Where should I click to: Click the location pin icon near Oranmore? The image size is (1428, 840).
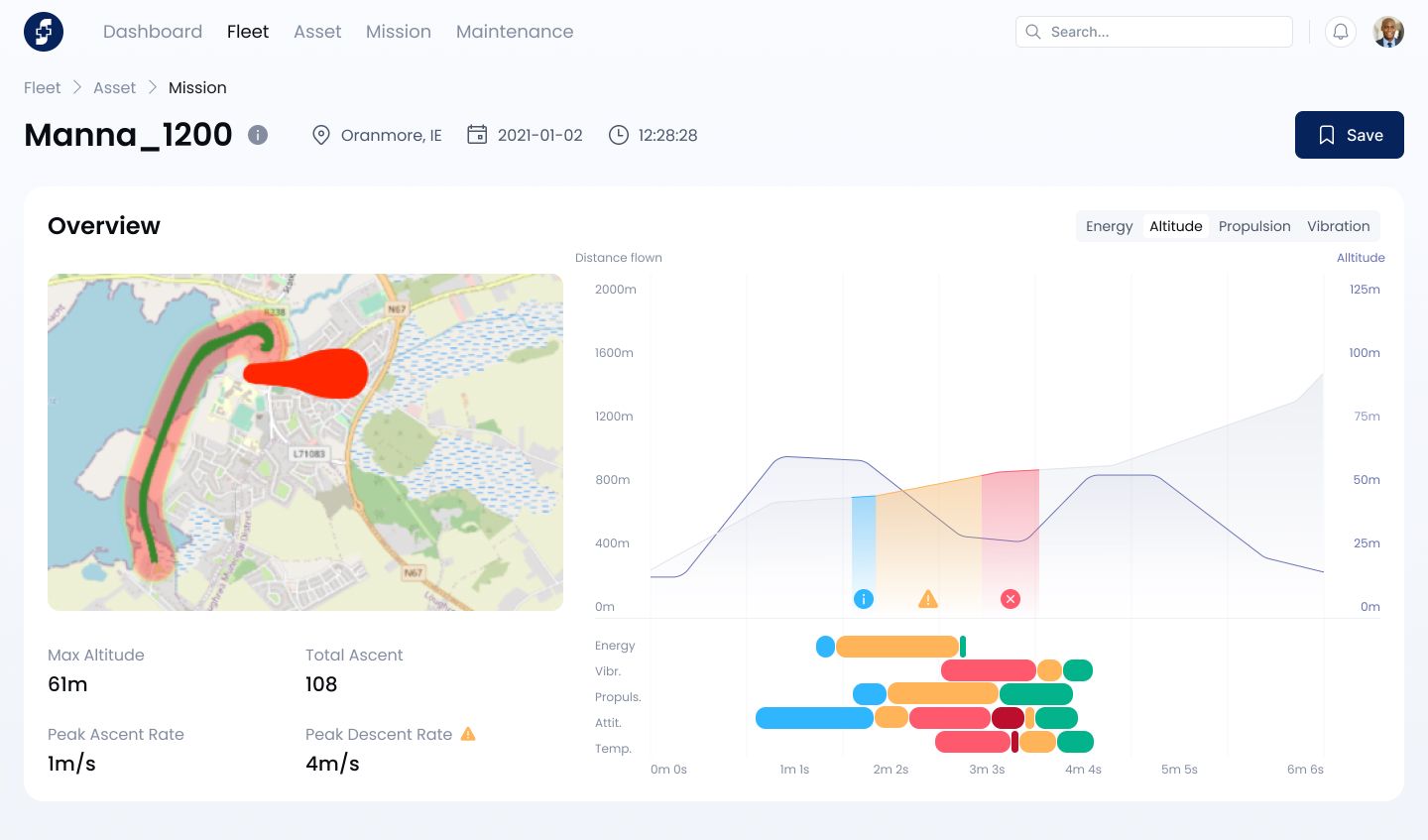320,134
